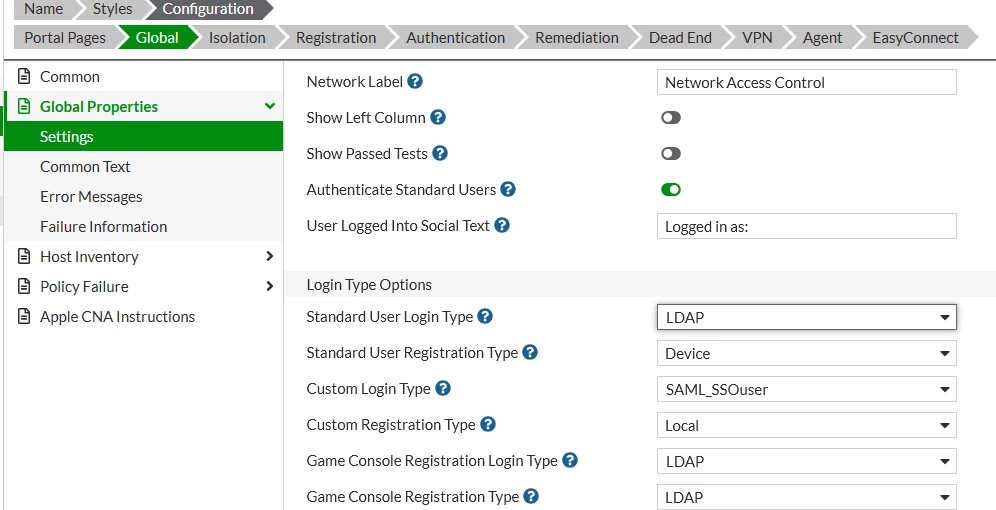Click the document icon beside Policy Failure
Image resolution: width=996 pixels, height=510 pixels.
coord(24,286)
